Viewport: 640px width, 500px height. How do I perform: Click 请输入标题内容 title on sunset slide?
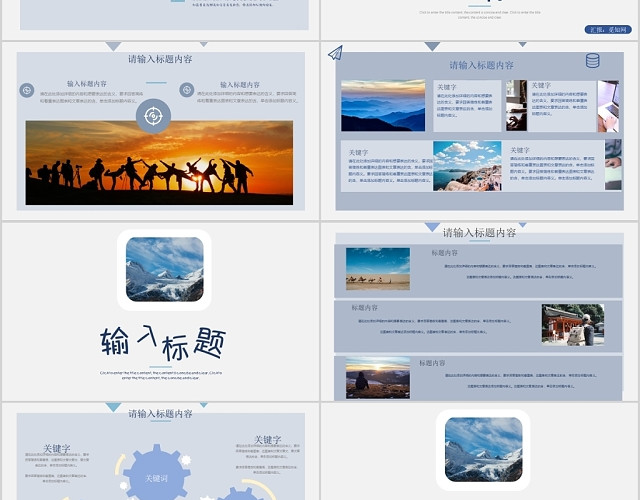pos(160,59)
